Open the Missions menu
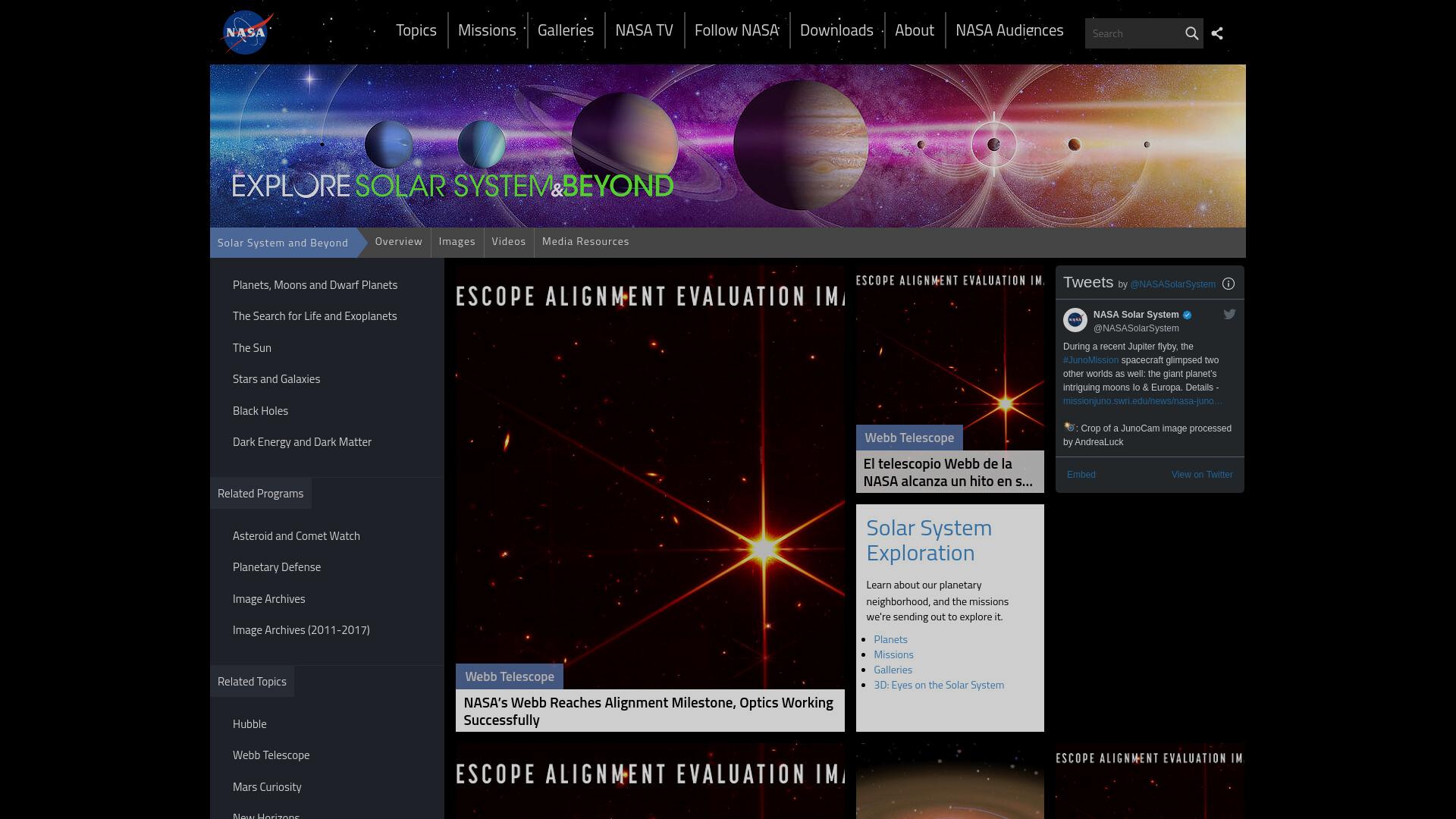The width and height of the screenshot is (1456, 819). [x=487, y=30]
